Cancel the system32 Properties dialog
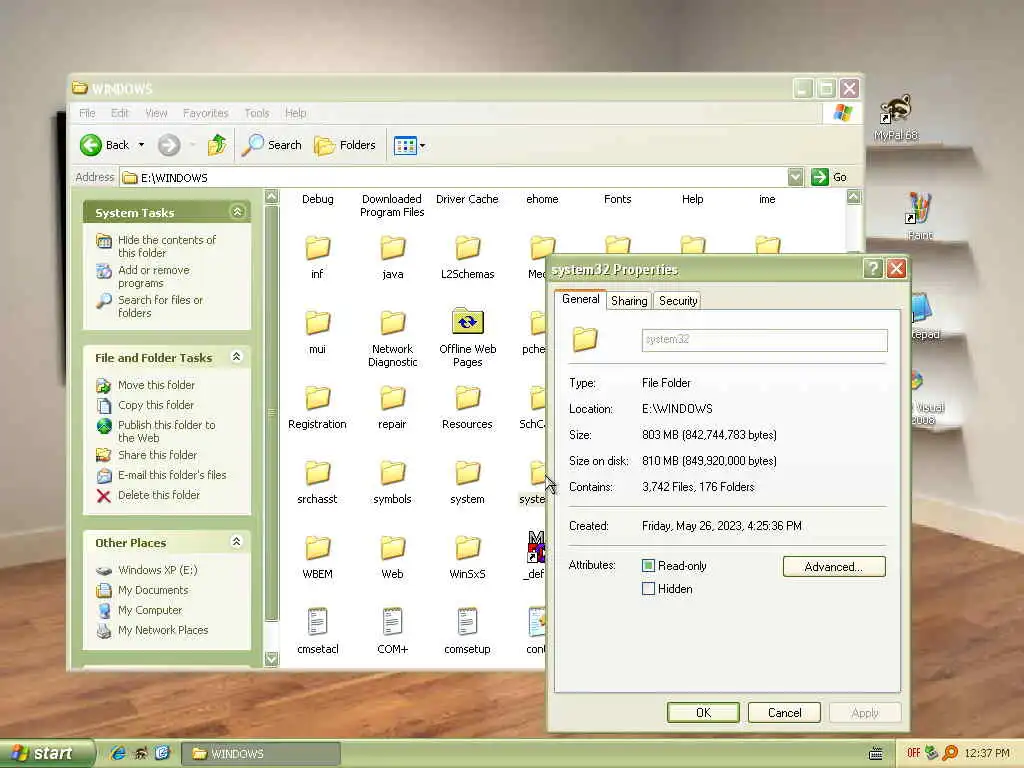The height and width of the screenshot is (768, 1024). [x=784, y=712]
